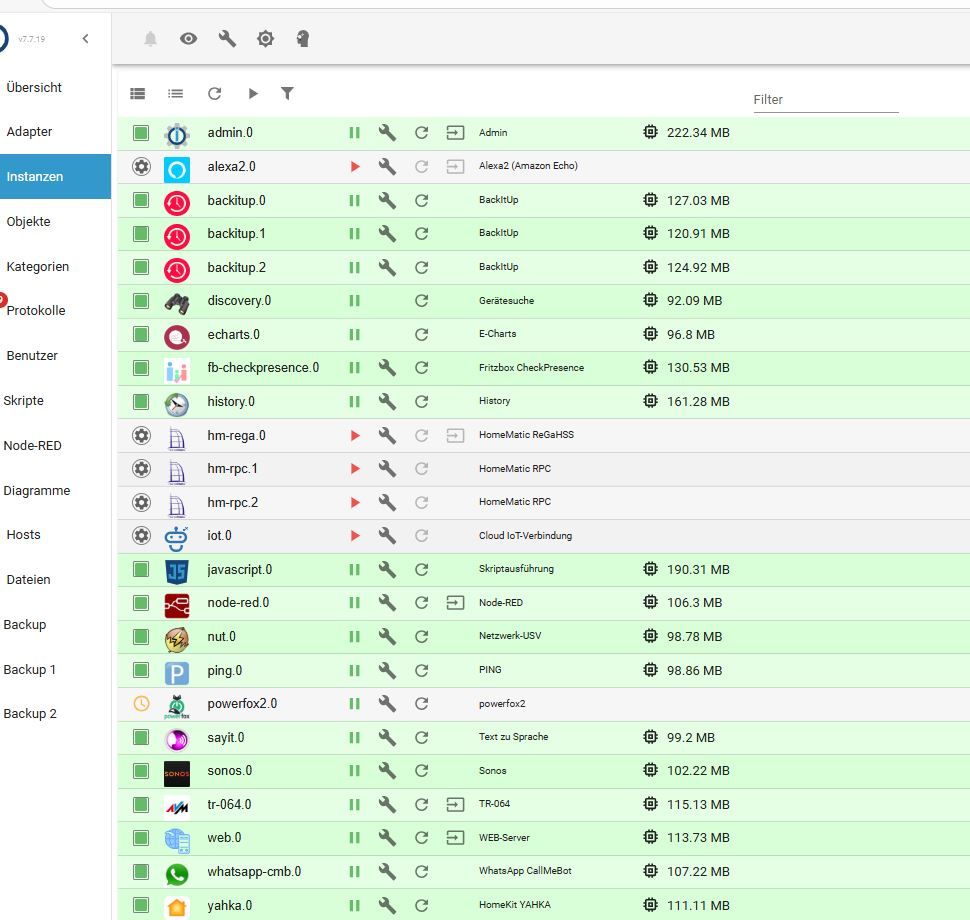Click the green status indicator of sayit.0

click(141, 737)
